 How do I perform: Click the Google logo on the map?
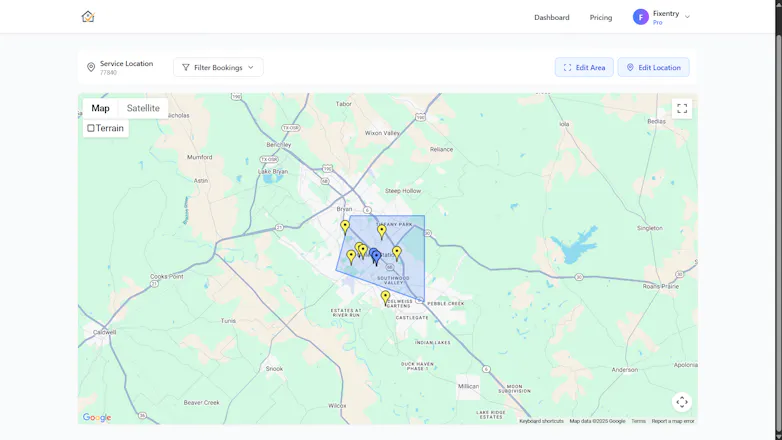97,418
